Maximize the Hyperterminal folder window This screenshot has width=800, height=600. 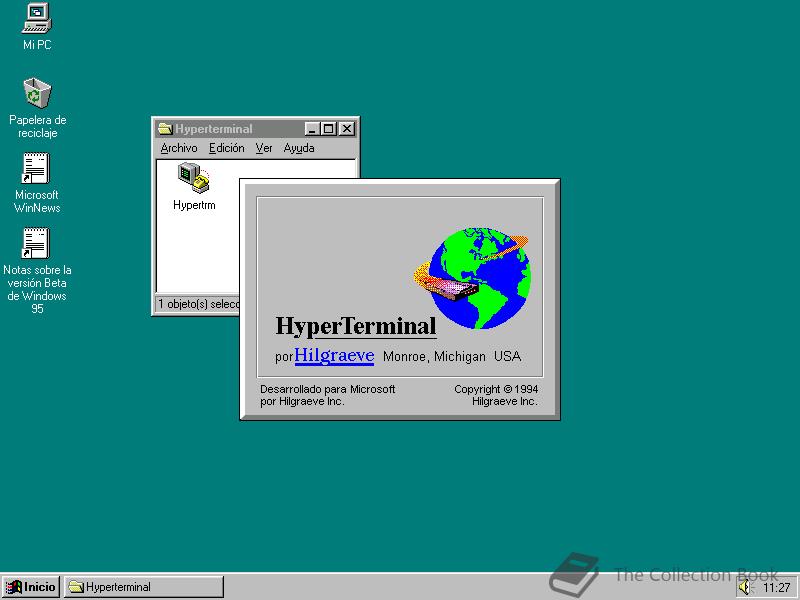(328, 129)
